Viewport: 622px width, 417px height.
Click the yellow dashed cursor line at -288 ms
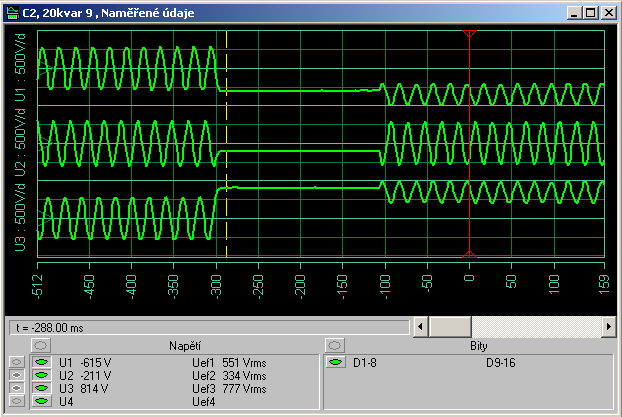pyautogui.click(x=227, y=143)
